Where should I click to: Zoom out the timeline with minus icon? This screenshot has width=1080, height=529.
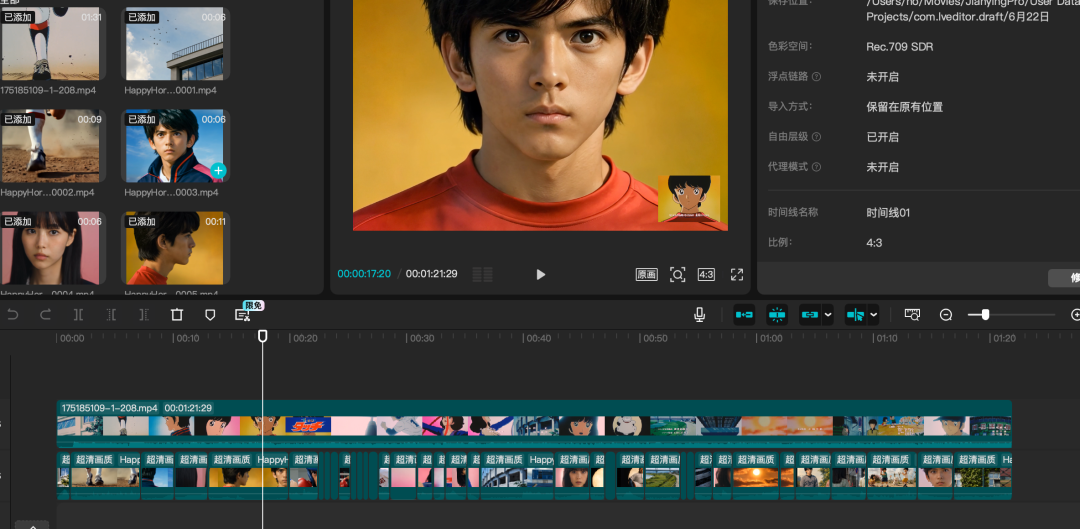946,315
